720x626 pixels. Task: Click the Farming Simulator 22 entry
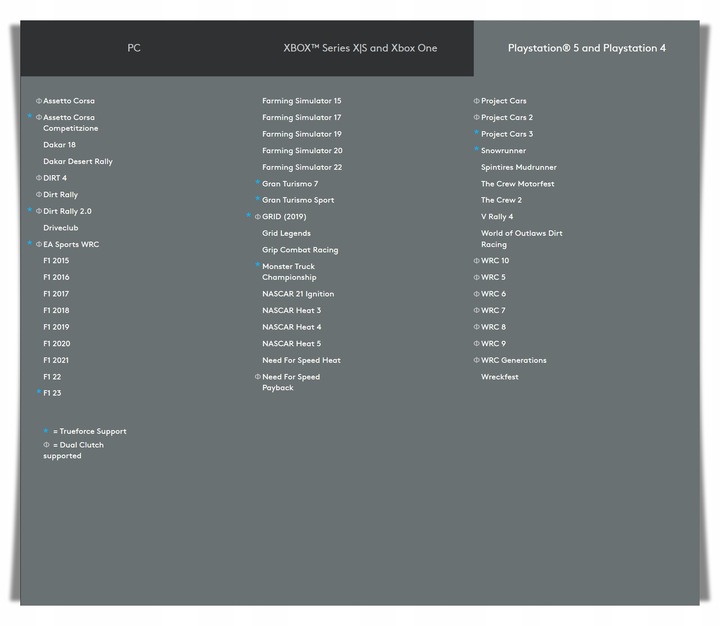click(x=302, y=167)
